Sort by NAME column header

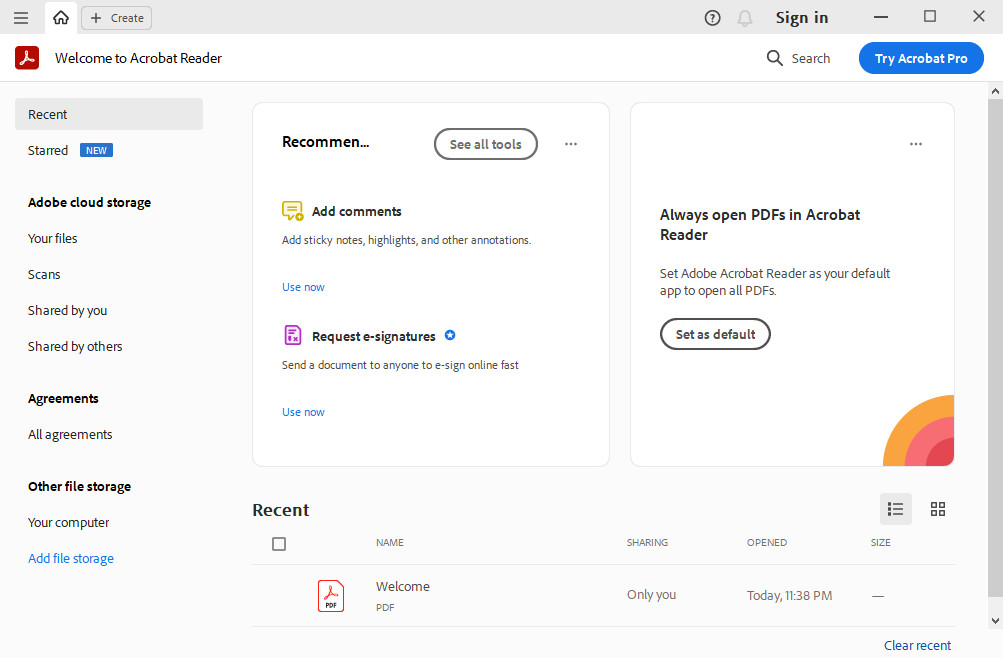390,542
